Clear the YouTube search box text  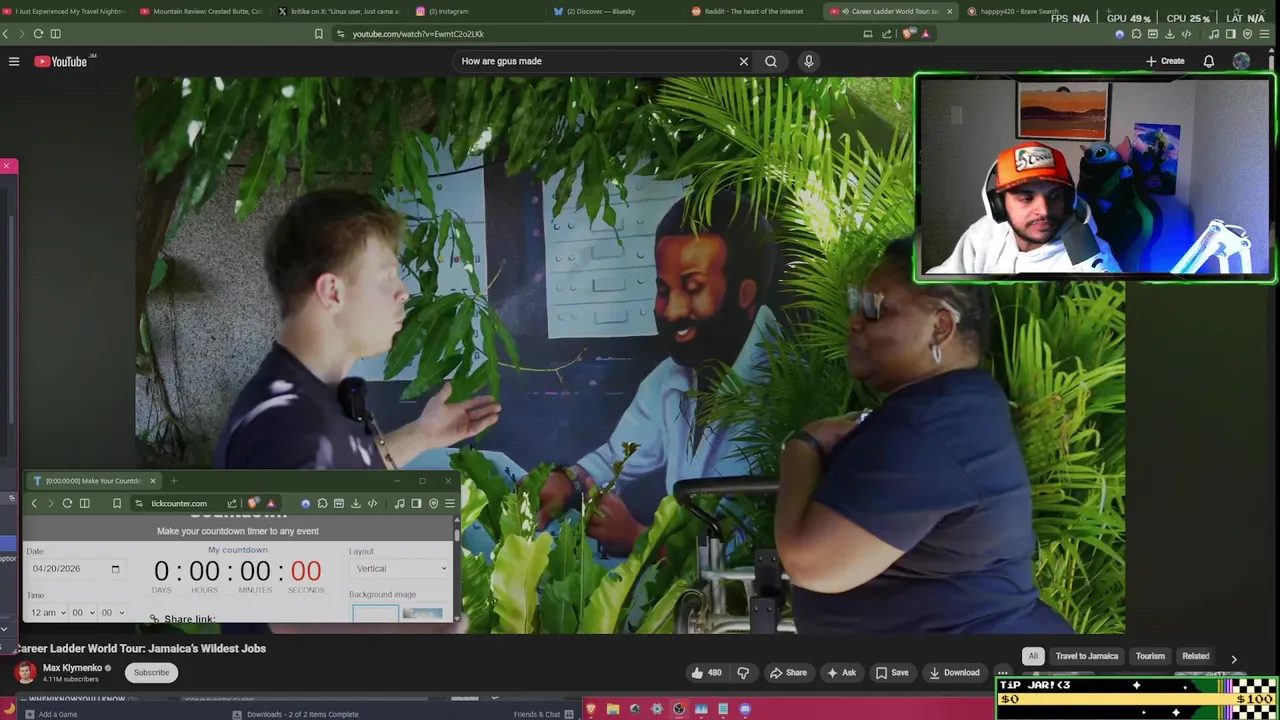click(x=743, y=61)
